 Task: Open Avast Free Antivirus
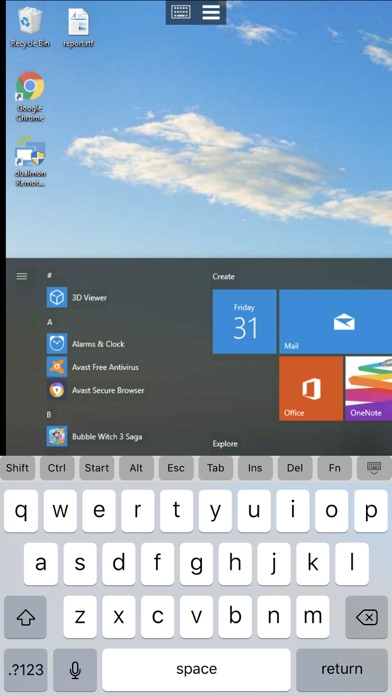click(93, 367)
